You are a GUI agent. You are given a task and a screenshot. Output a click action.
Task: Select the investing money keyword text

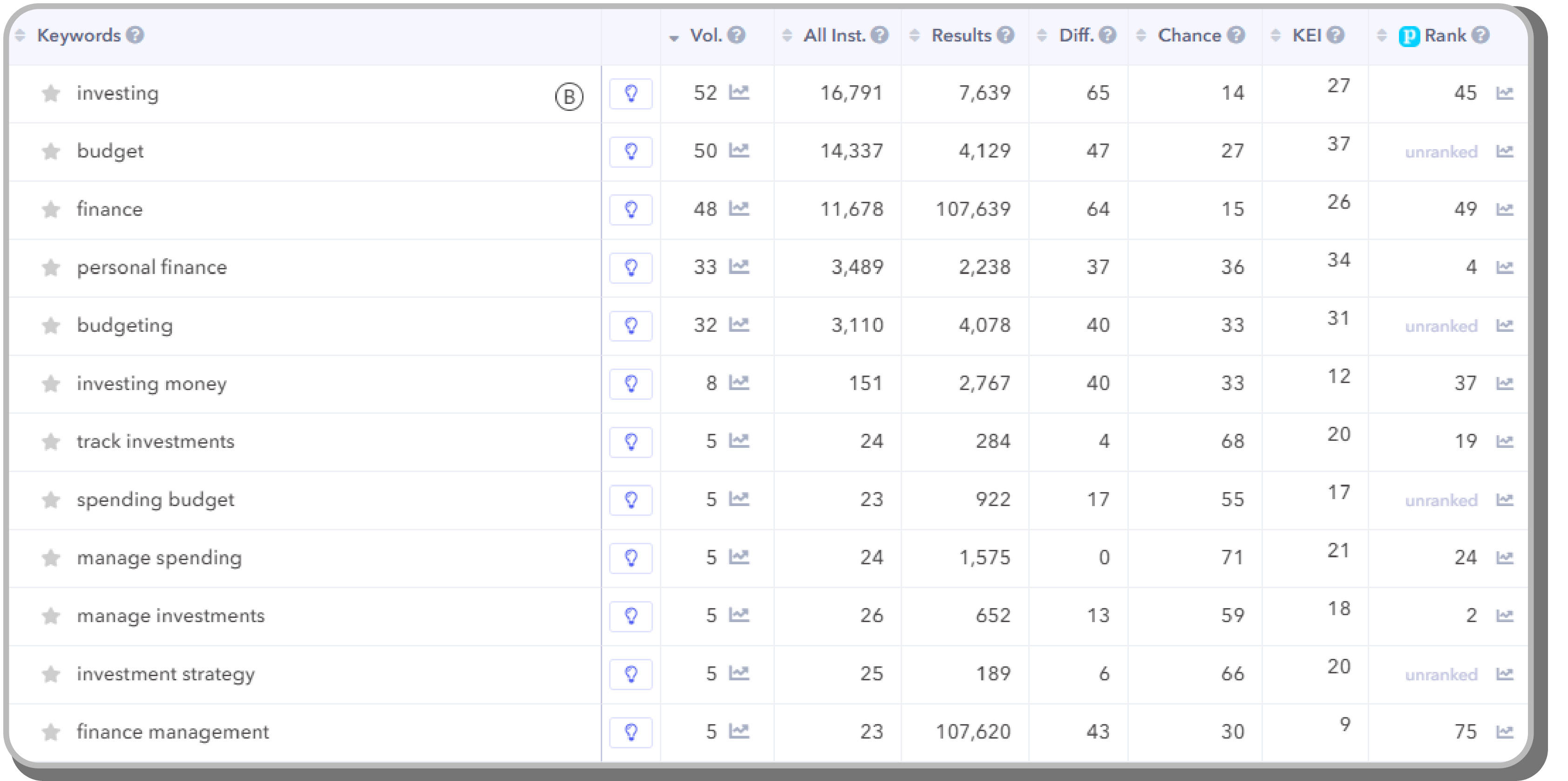tap(151, 384)
